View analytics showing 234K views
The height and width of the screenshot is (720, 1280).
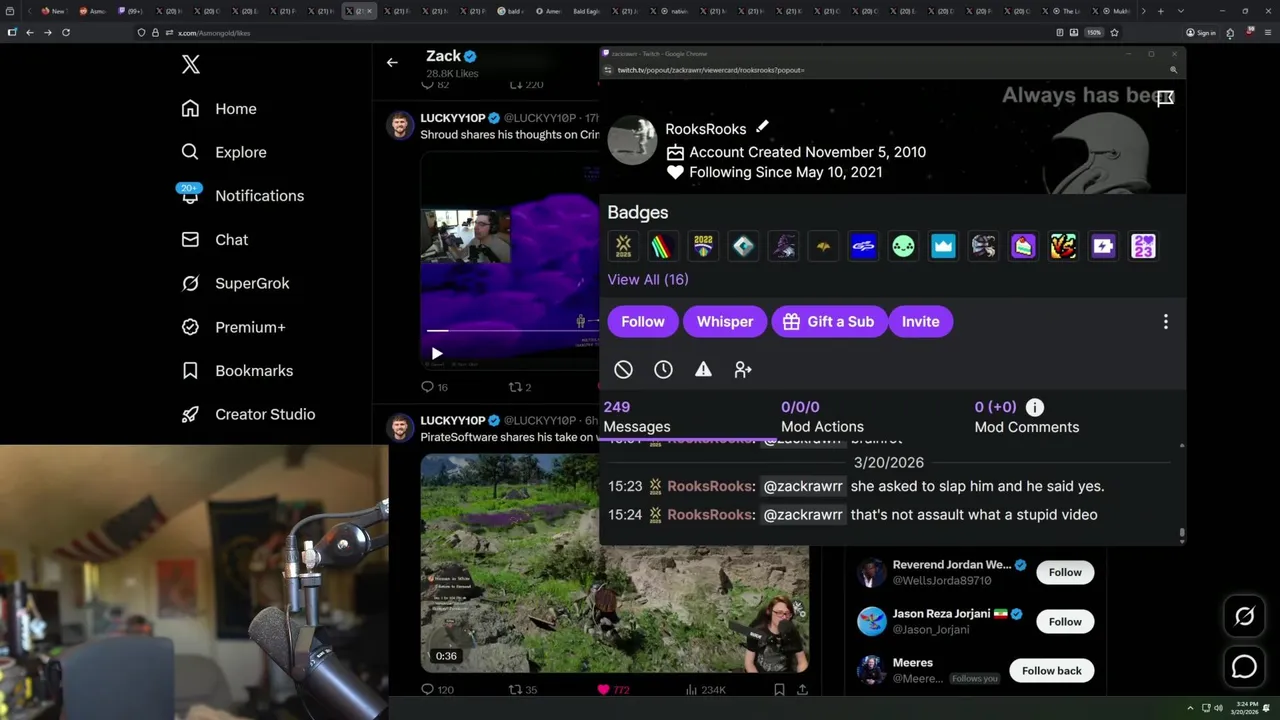pos(706,689)
